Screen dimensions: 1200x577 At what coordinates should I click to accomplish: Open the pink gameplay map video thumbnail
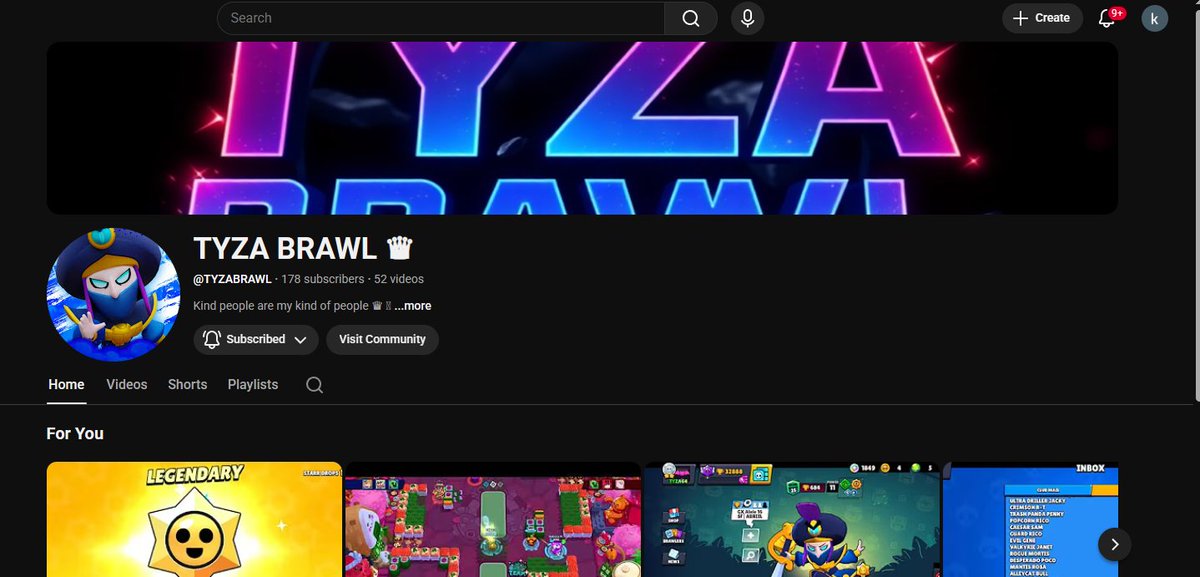tap(493, 519)
